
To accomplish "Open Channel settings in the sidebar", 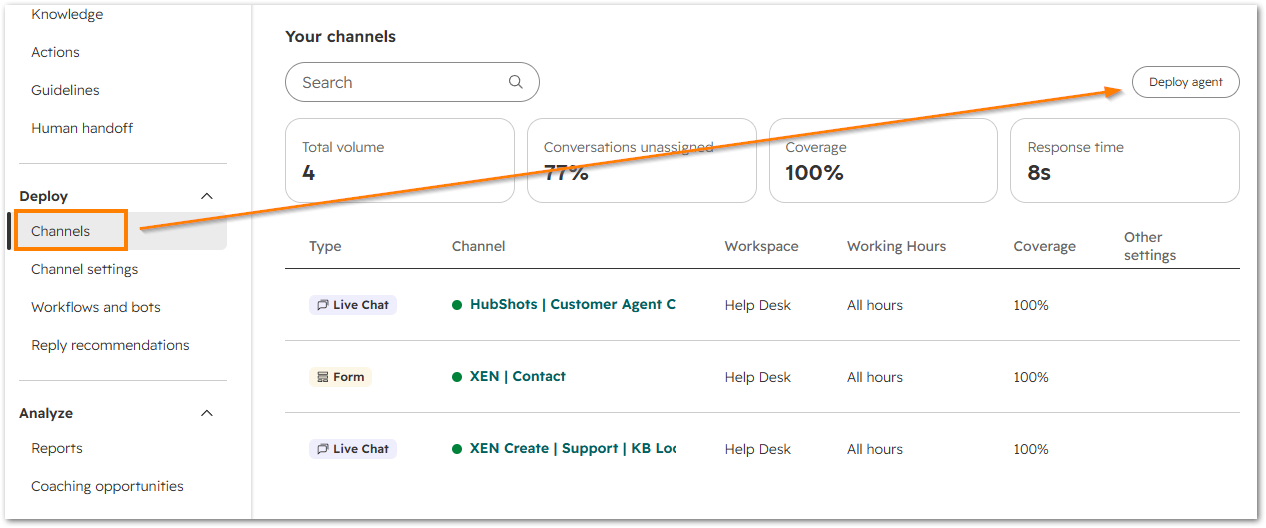I will coord(85,269).
